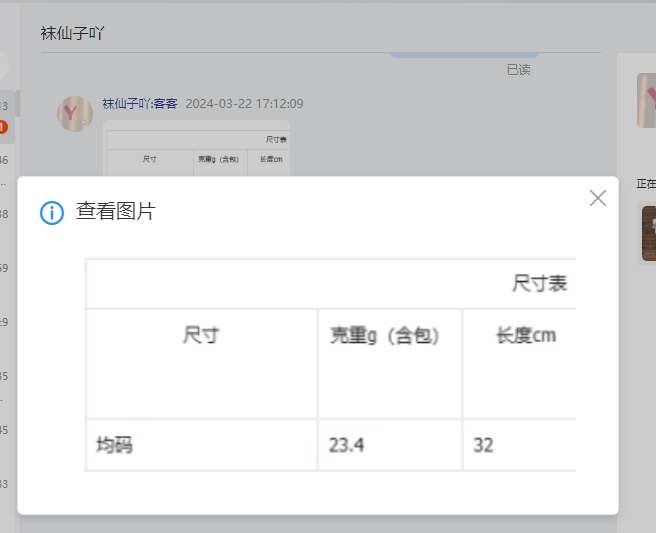Click the customer profile picture at top right
Viewport: 656px width, 533px height.
(x=646, y=100)
